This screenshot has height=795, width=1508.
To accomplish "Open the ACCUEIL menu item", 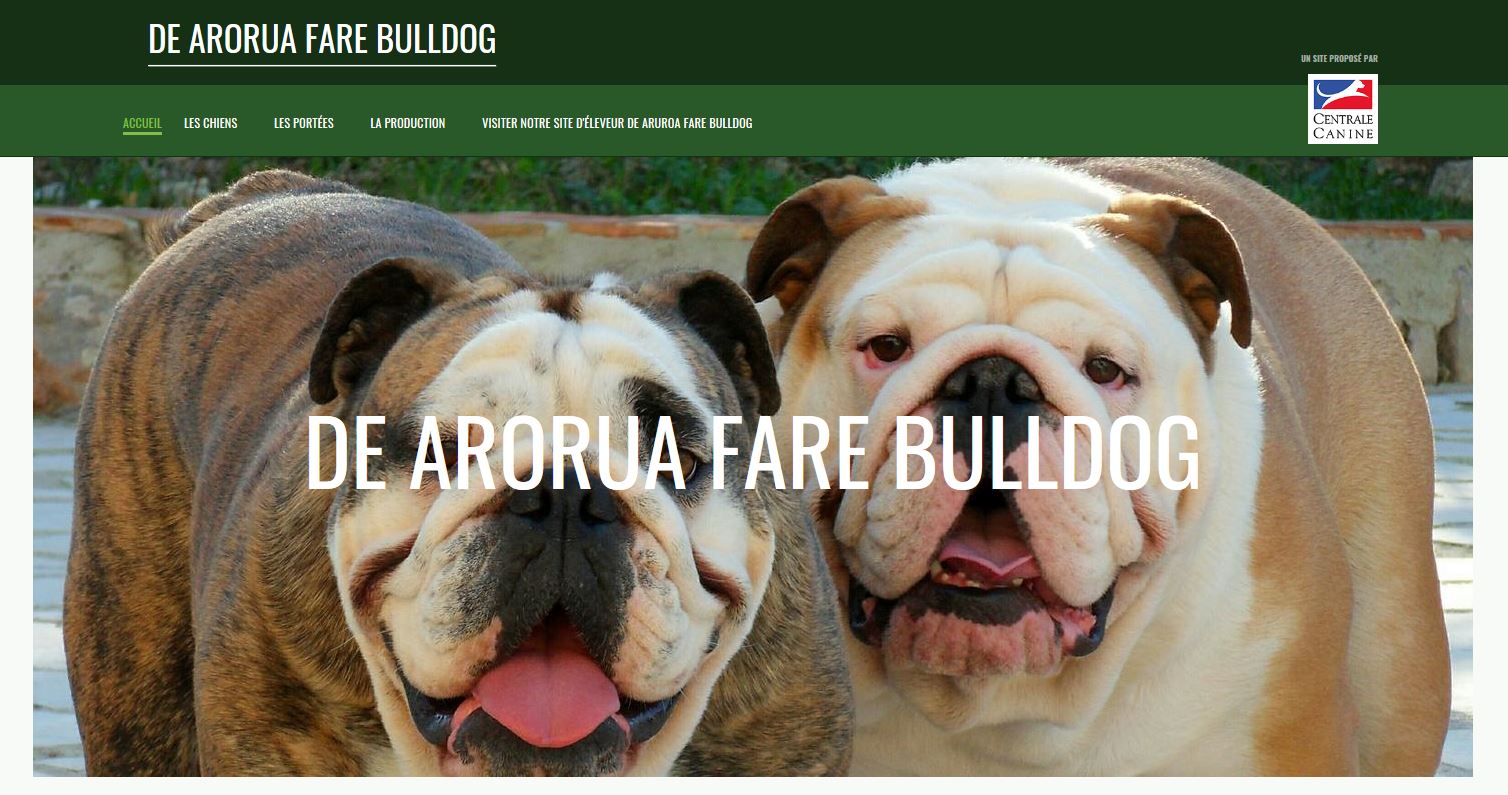I will pos(142,123).
